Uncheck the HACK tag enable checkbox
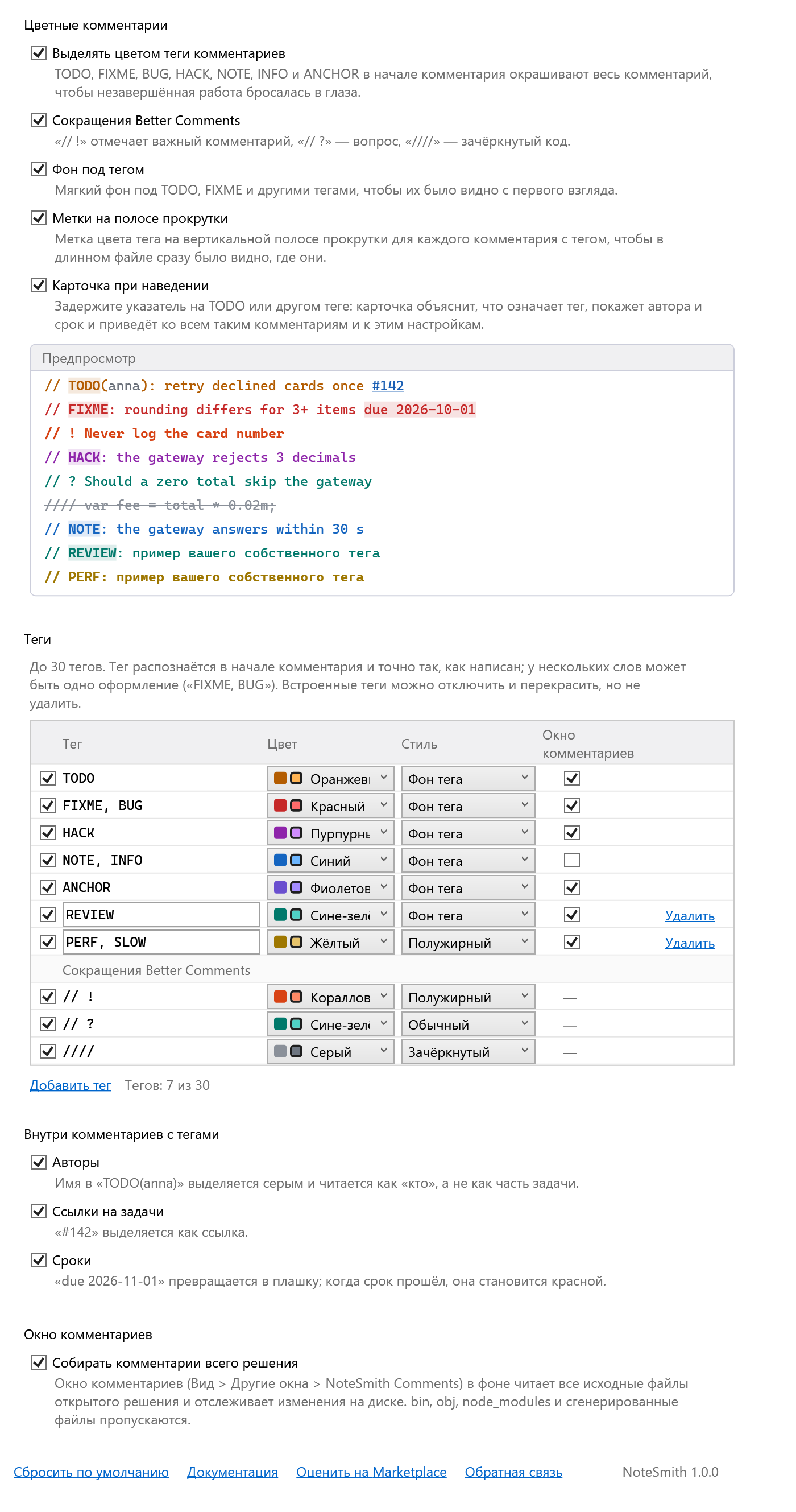Image resolution: width=796 pixels, height=1512 pixels. pos(48,833)
